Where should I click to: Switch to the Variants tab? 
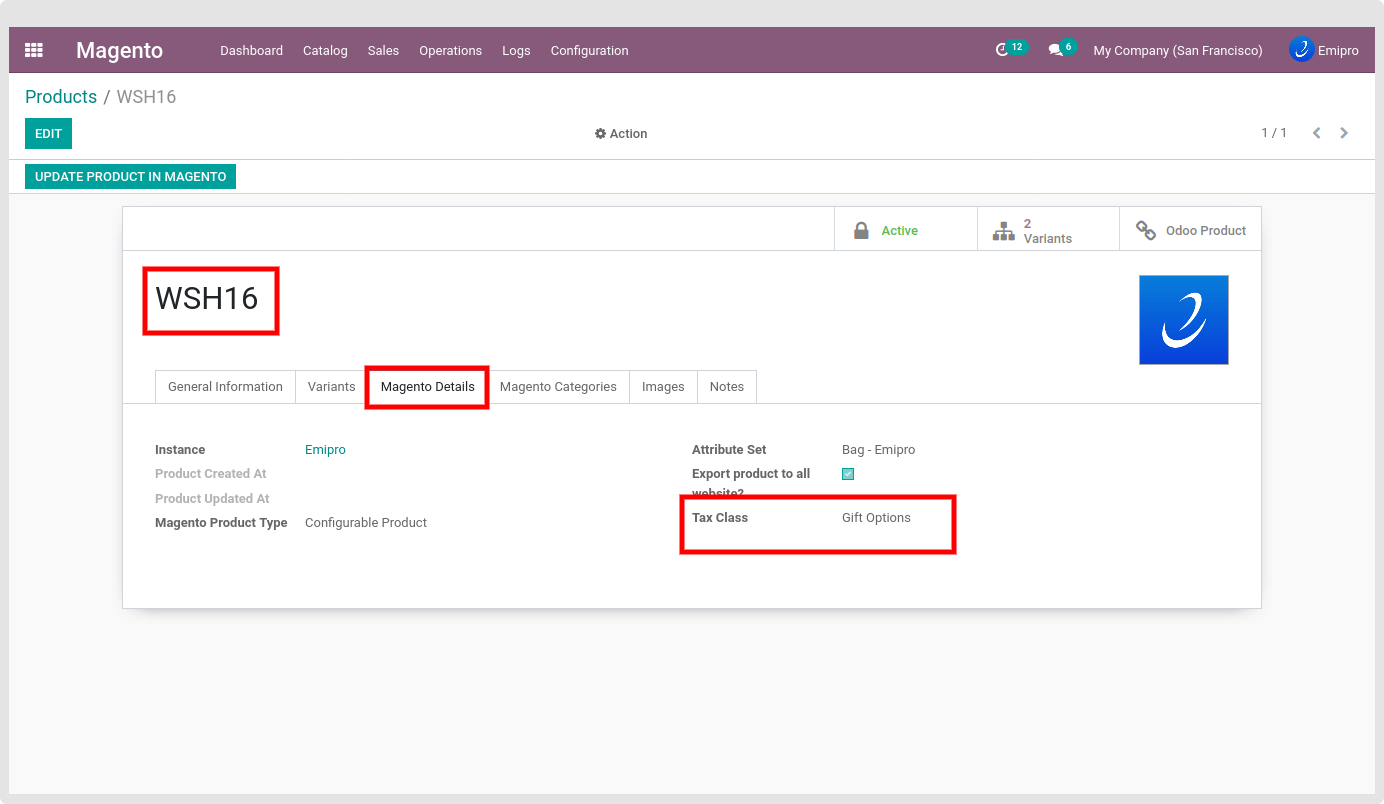coord(332,387)
